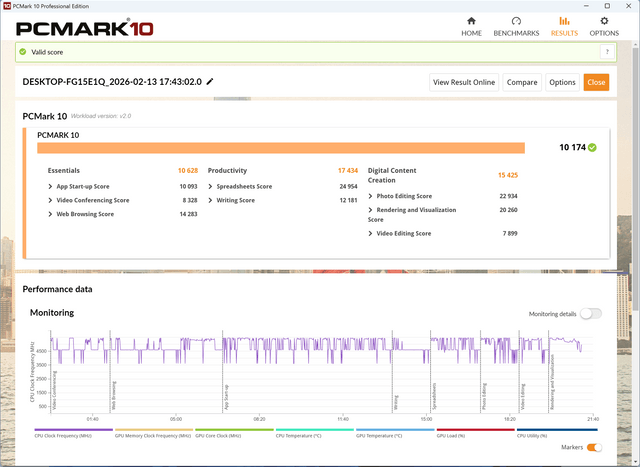Click the result name DESKTOP-FG15E1Q text
The image size is (640, 467).
click(112, 82)
